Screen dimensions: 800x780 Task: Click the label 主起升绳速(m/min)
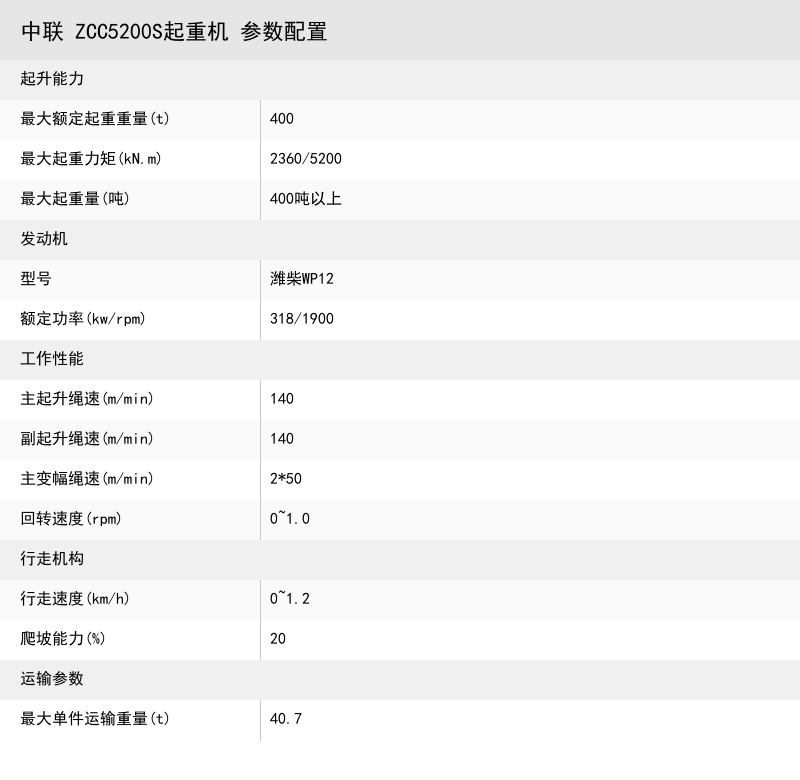(87, 398)
